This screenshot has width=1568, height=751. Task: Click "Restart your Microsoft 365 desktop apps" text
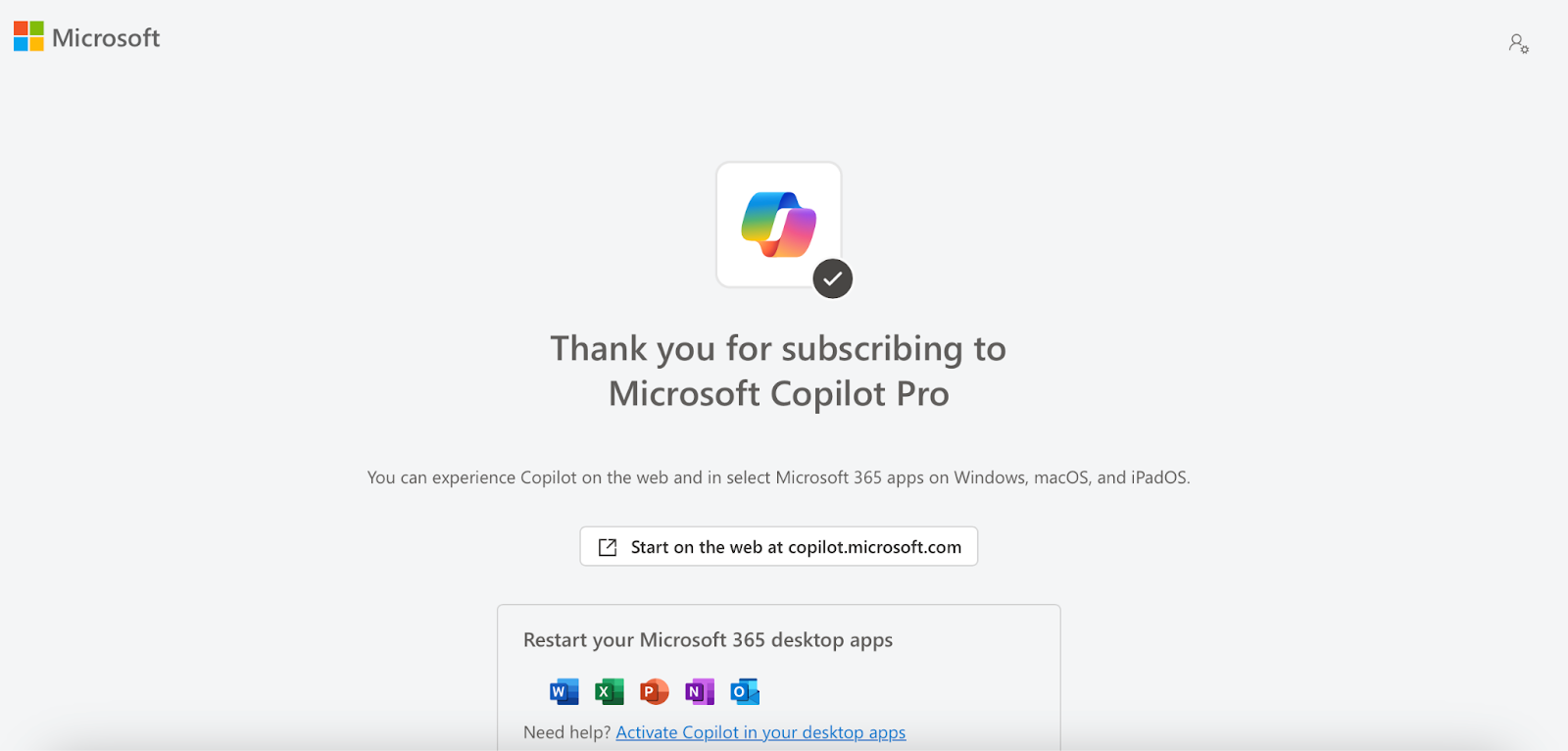point(708,640)
